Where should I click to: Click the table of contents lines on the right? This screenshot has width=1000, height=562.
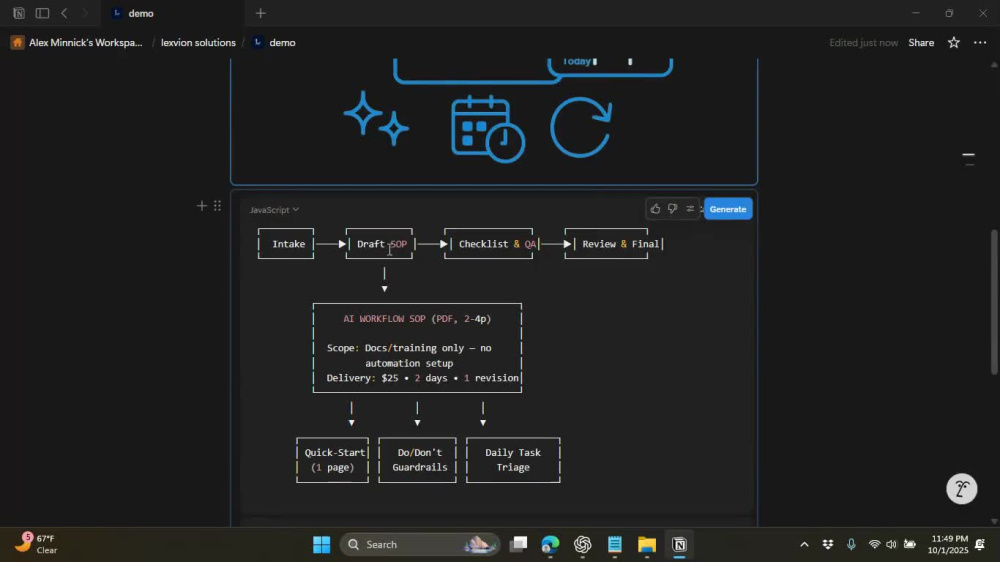(968, 159)
